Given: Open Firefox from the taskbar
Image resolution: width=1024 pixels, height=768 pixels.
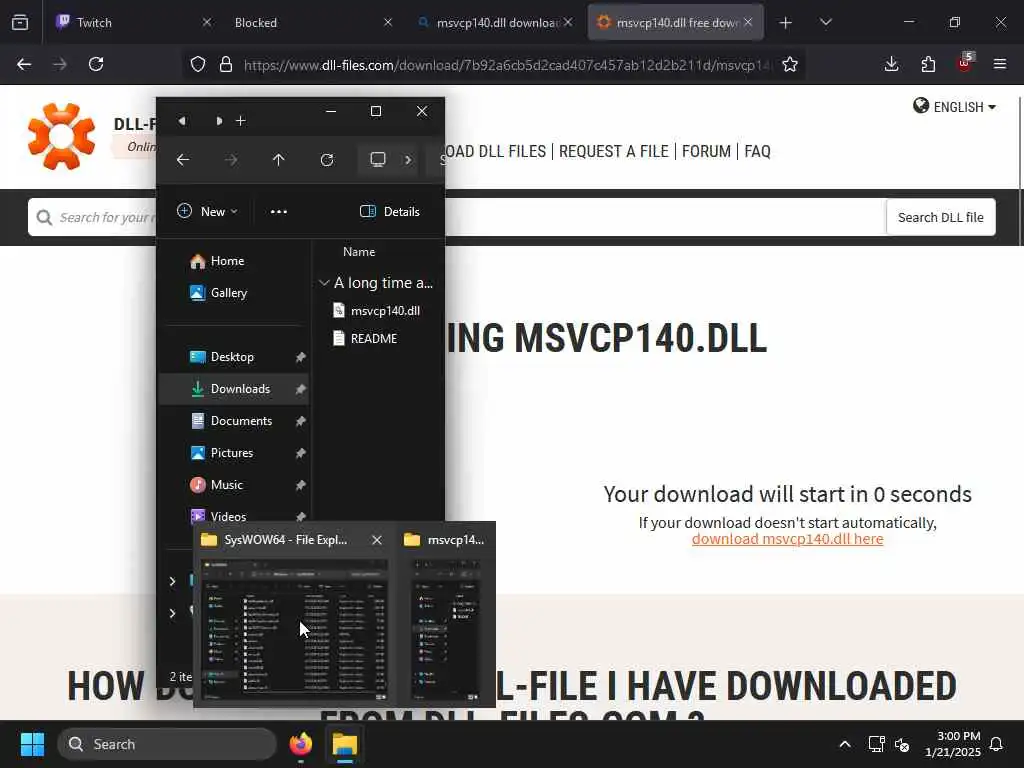Looking at the screenshot, I should click(x=300, y=744).
